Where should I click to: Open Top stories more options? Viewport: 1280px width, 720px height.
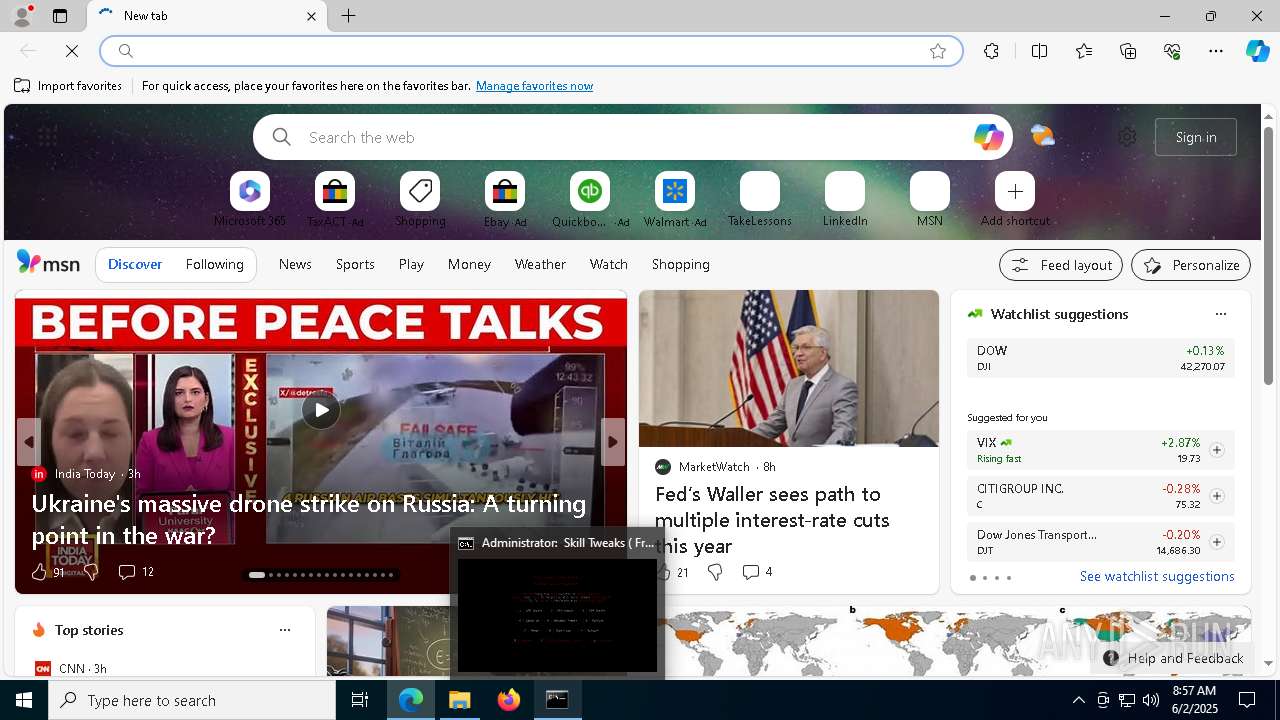tap(285, 630)
